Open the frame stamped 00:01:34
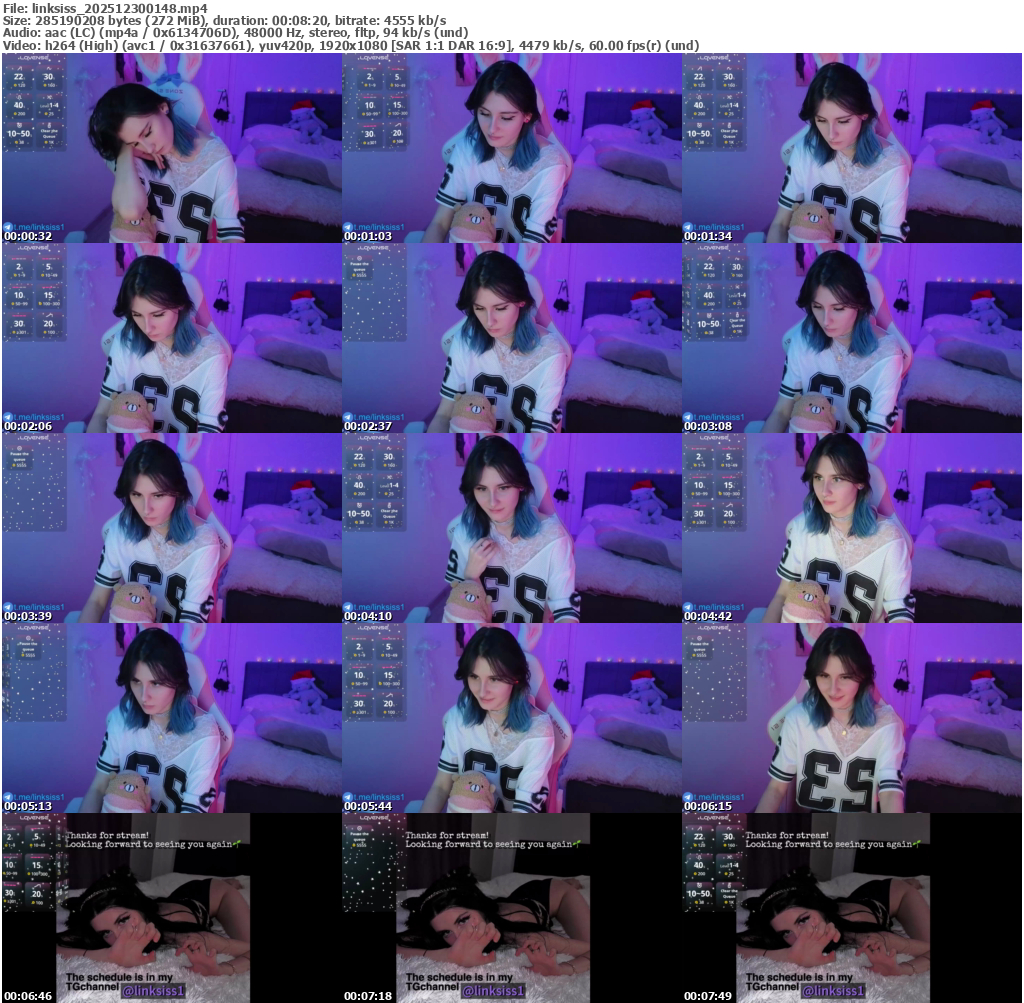 pyautogui.click(x=852, y=148)
